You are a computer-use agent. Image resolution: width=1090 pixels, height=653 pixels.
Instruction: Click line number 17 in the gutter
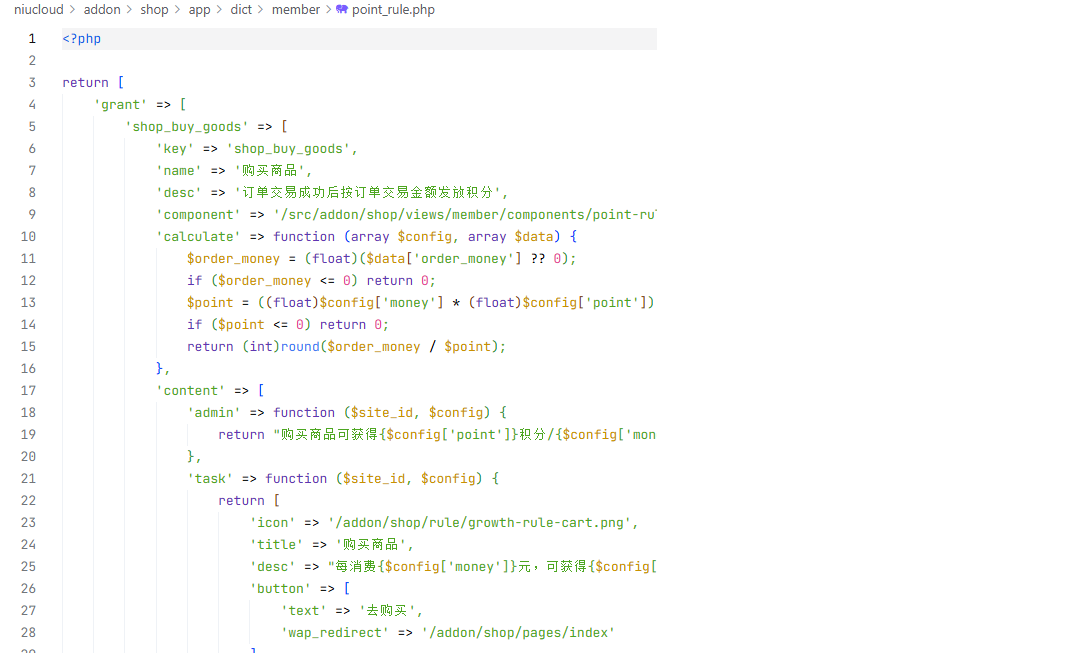28,391
